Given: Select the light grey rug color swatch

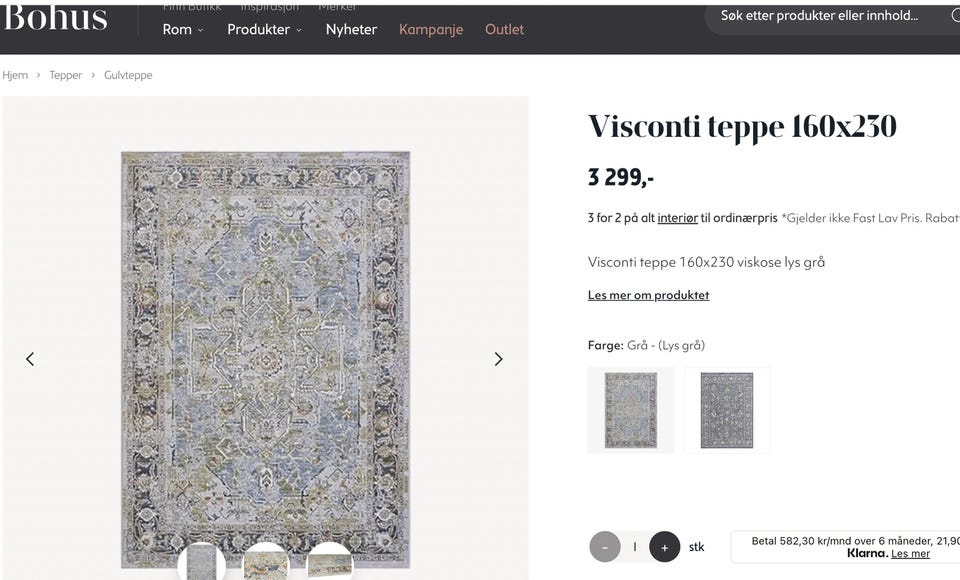Looking at the screenshot, I should pyautogui.click(x=631, y=410).
